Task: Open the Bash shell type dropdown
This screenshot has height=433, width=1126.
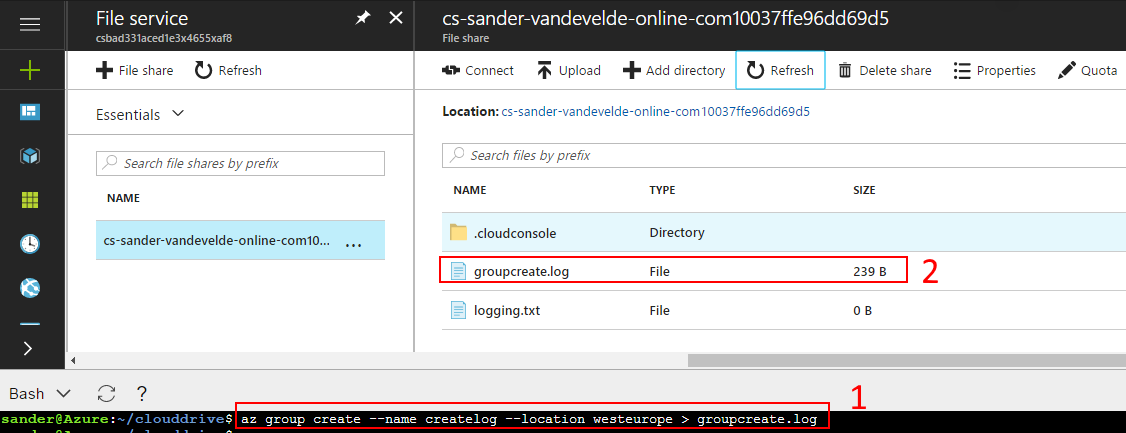Action: (41, 393)
